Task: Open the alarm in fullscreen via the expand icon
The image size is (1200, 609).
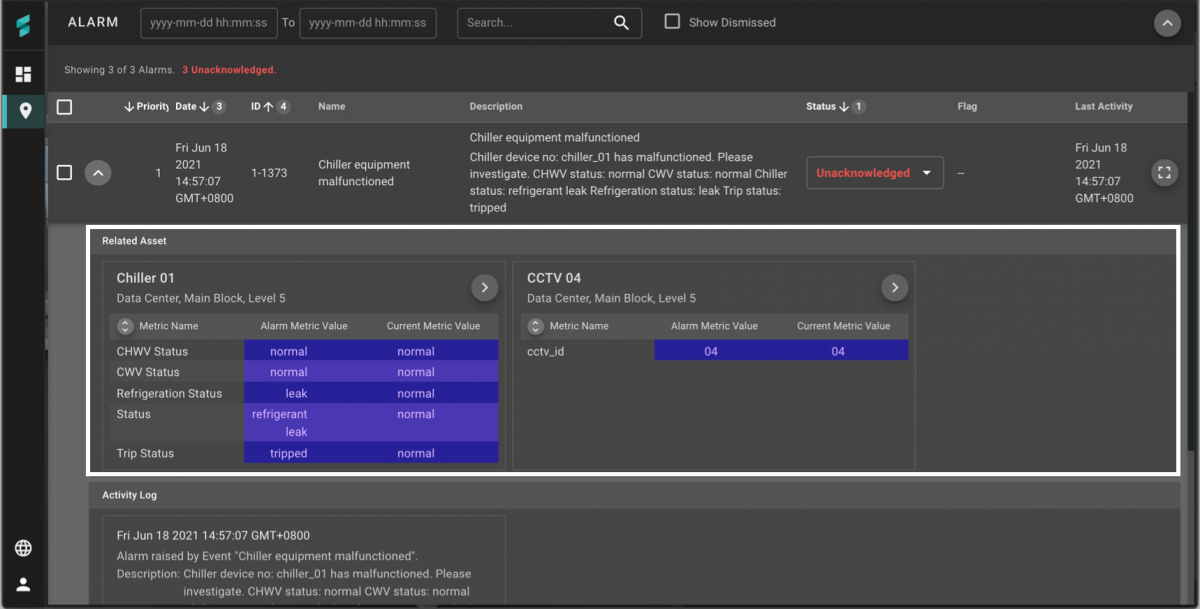Action: [1164, 172]
